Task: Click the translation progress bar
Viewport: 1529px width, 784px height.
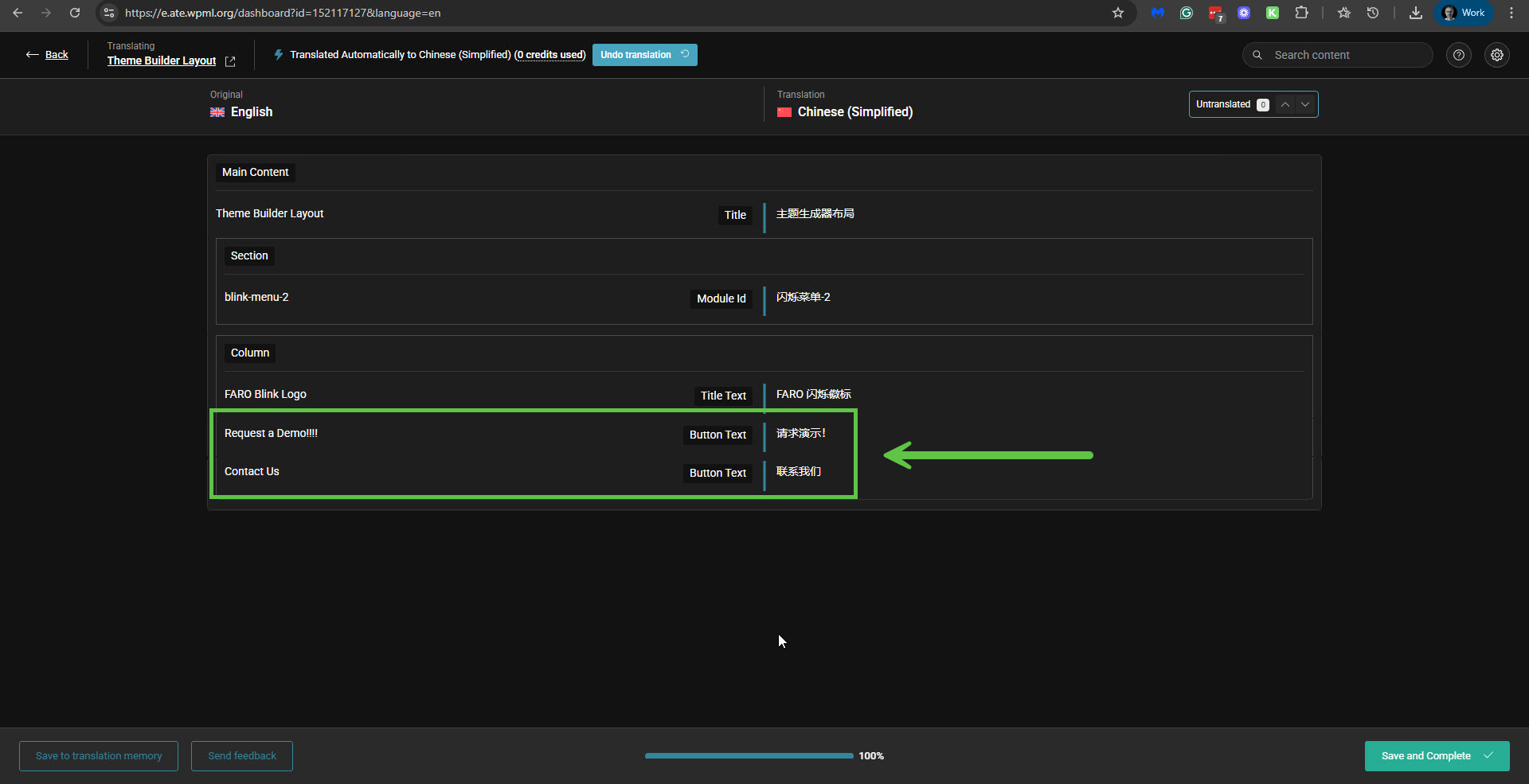Action: 749,756
